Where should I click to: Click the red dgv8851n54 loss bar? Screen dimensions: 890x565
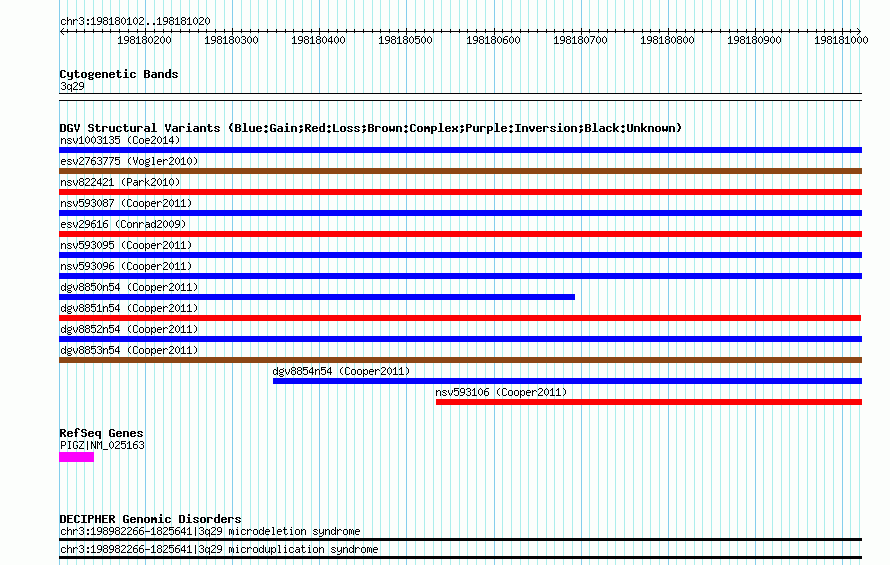click(460, 318)
